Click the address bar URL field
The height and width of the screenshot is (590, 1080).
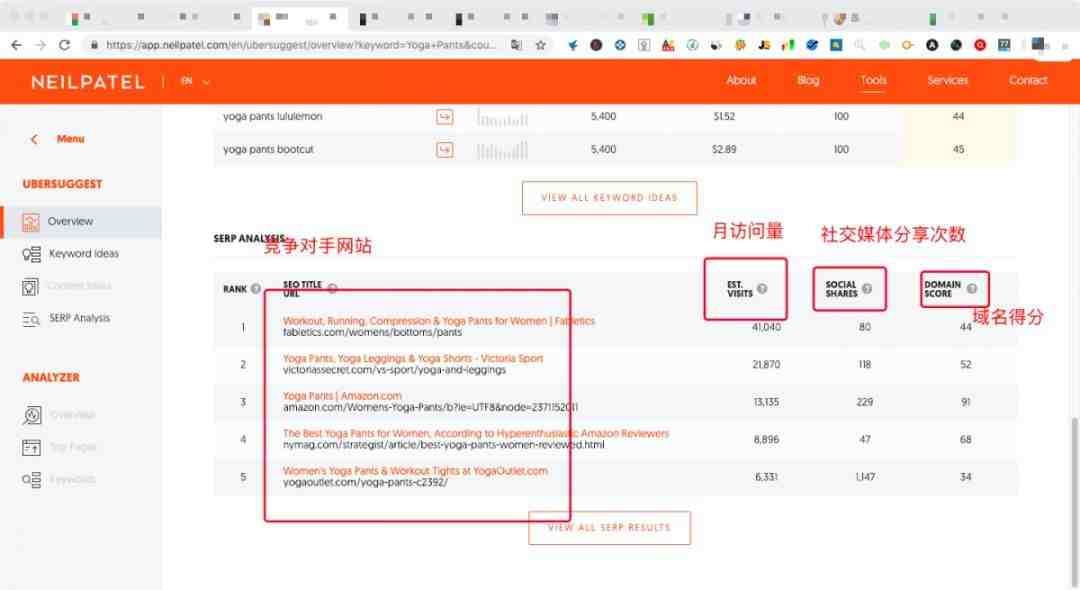click(x=300, y=45)
